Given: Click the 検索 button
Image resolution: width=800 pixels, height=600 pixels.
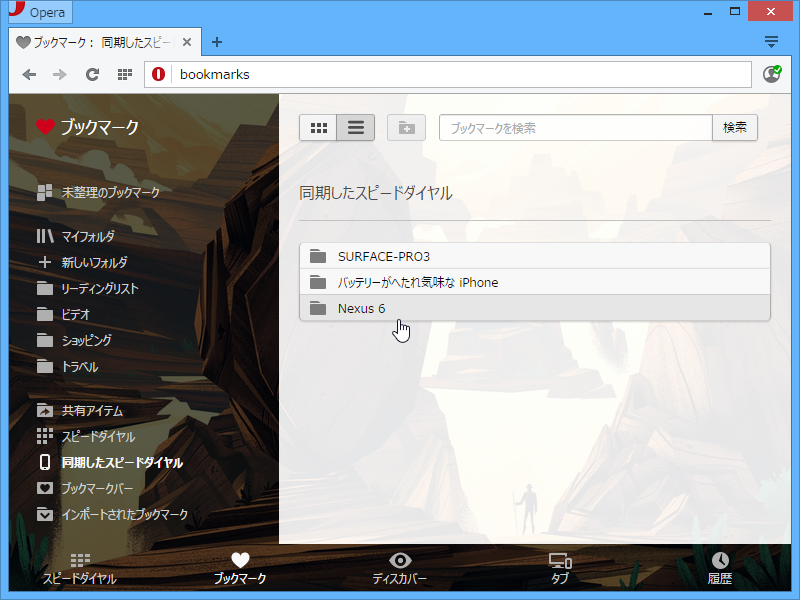Looking at the screenshot, I should pyautogui.click(x=735, y=128).
